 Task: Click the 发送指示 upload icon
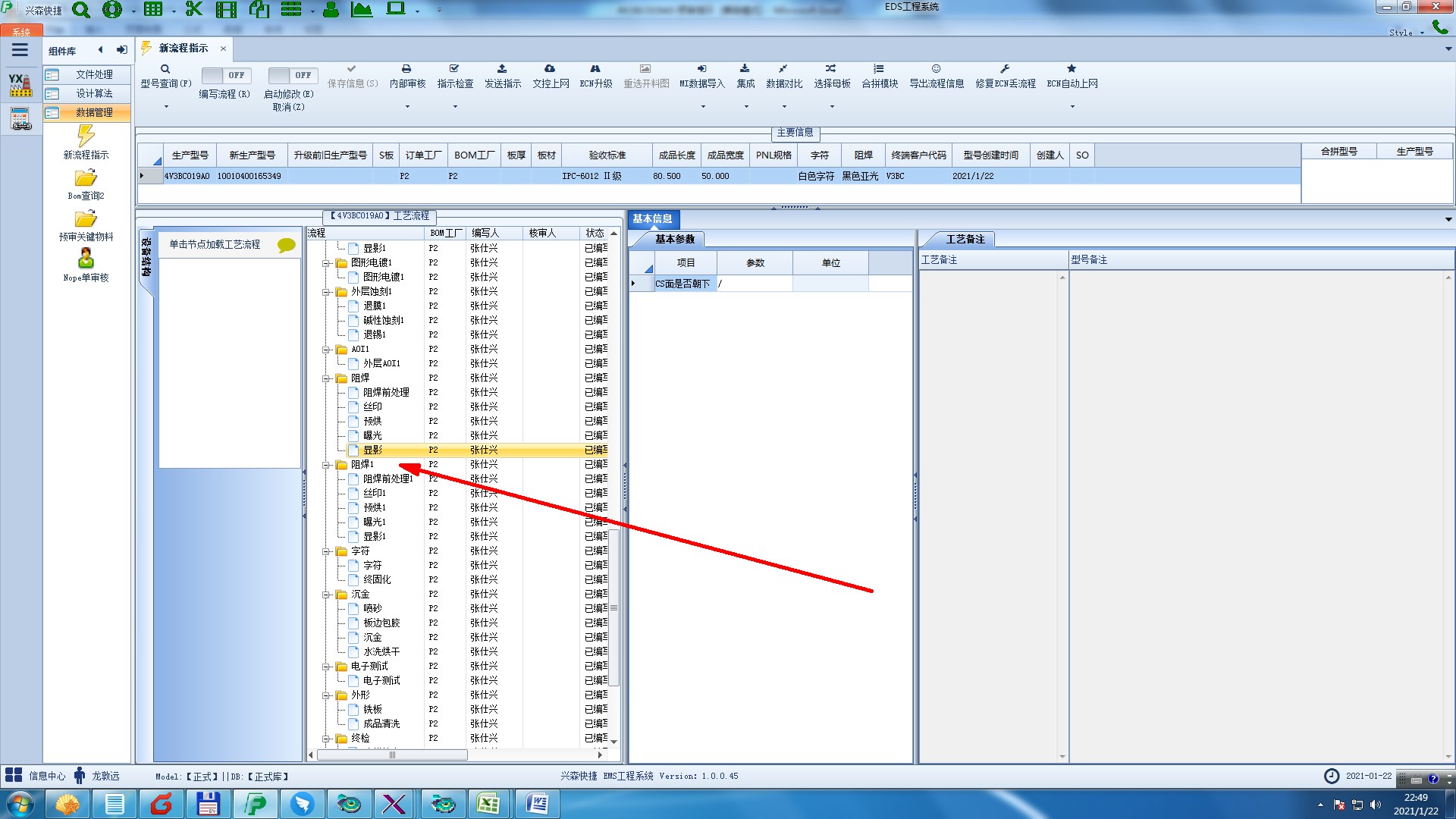point(502,69)
